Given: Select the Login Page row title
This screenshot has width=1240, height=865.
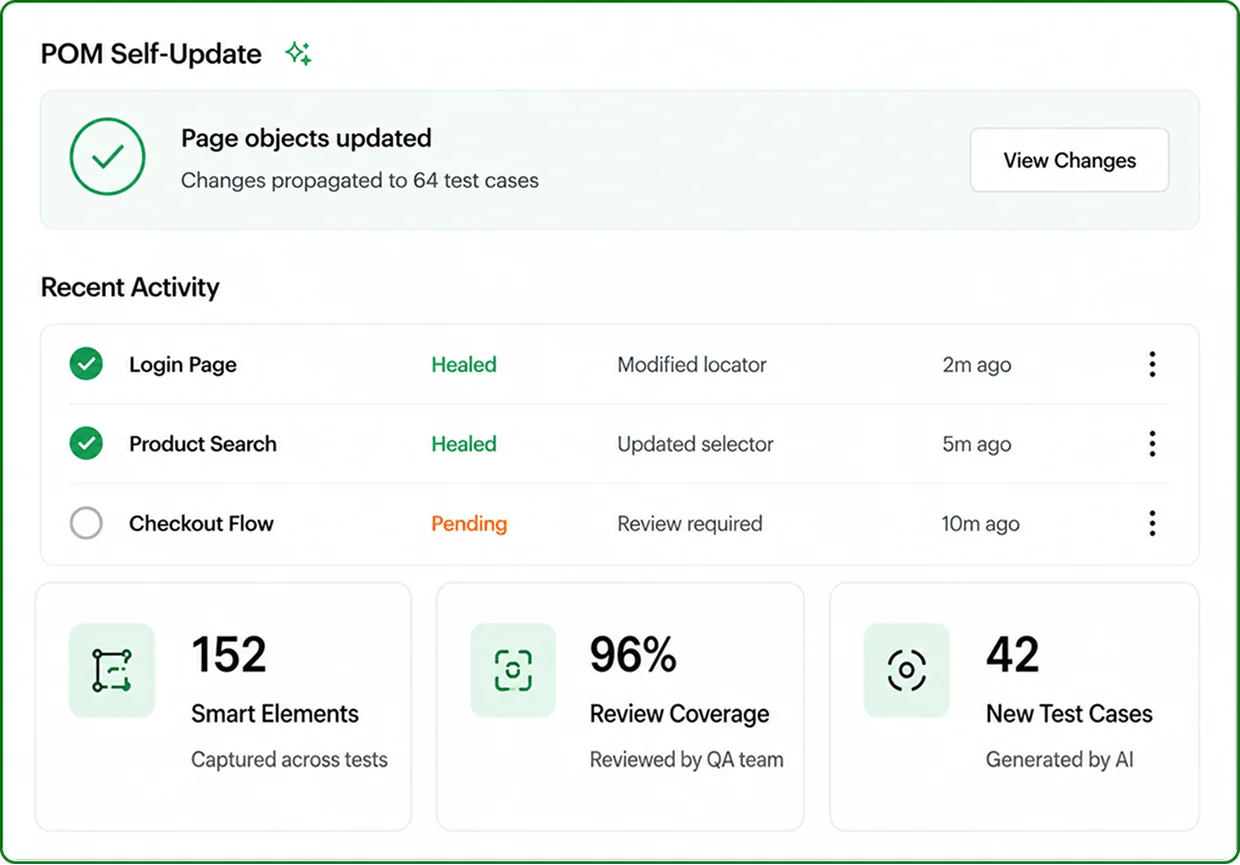Looking at the screenshot, I should (x=183, y=365).
